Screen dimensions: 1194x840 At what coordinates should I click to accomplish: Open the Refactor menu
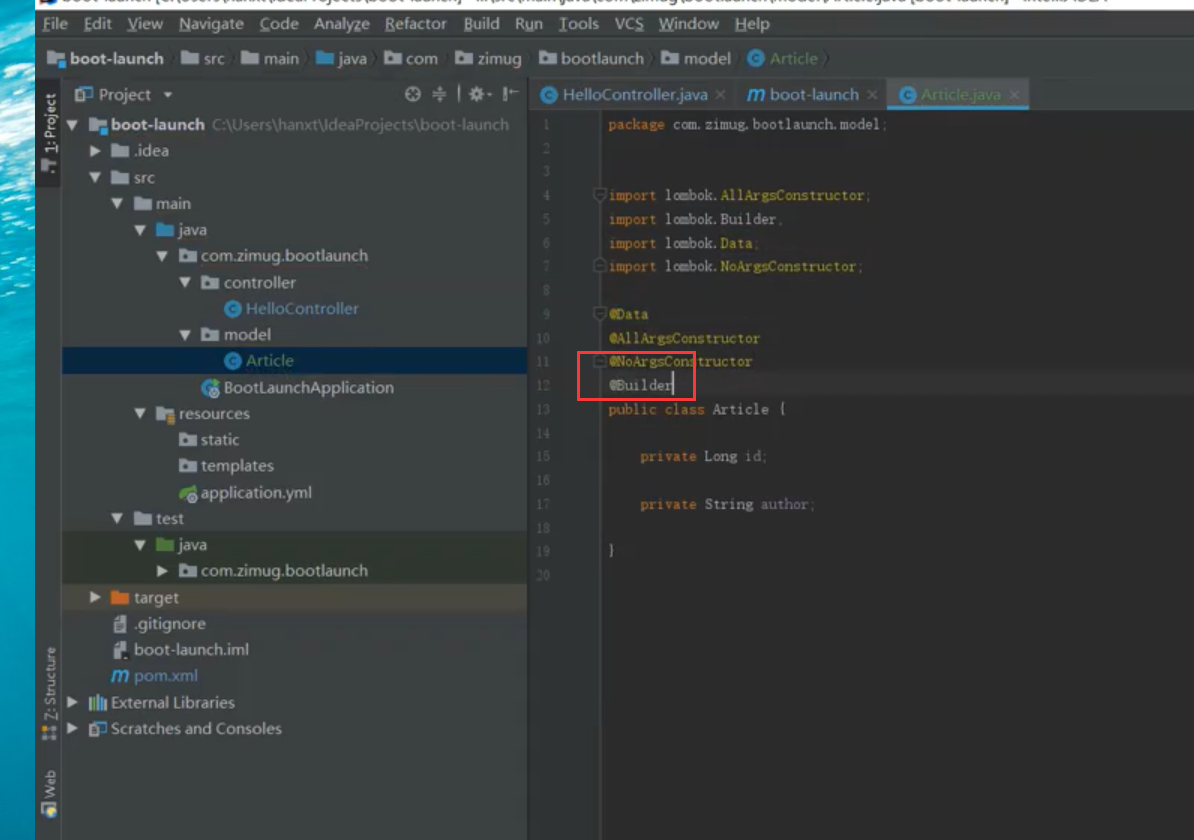pos(415,24)
